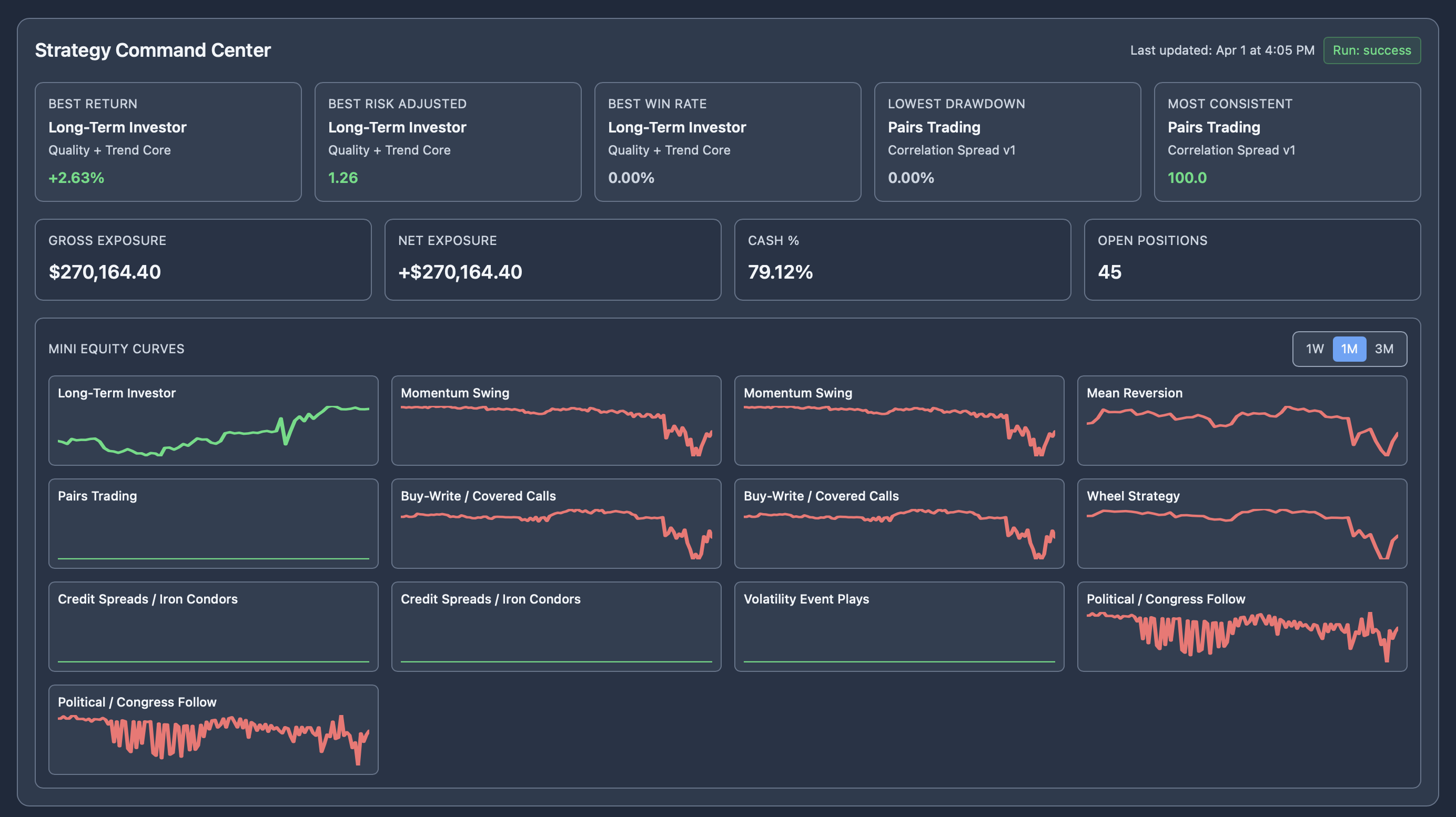The image size is (1456, 817).
Task: Open the Best Return Long-Term Investor card
Action: coord(168,142)
